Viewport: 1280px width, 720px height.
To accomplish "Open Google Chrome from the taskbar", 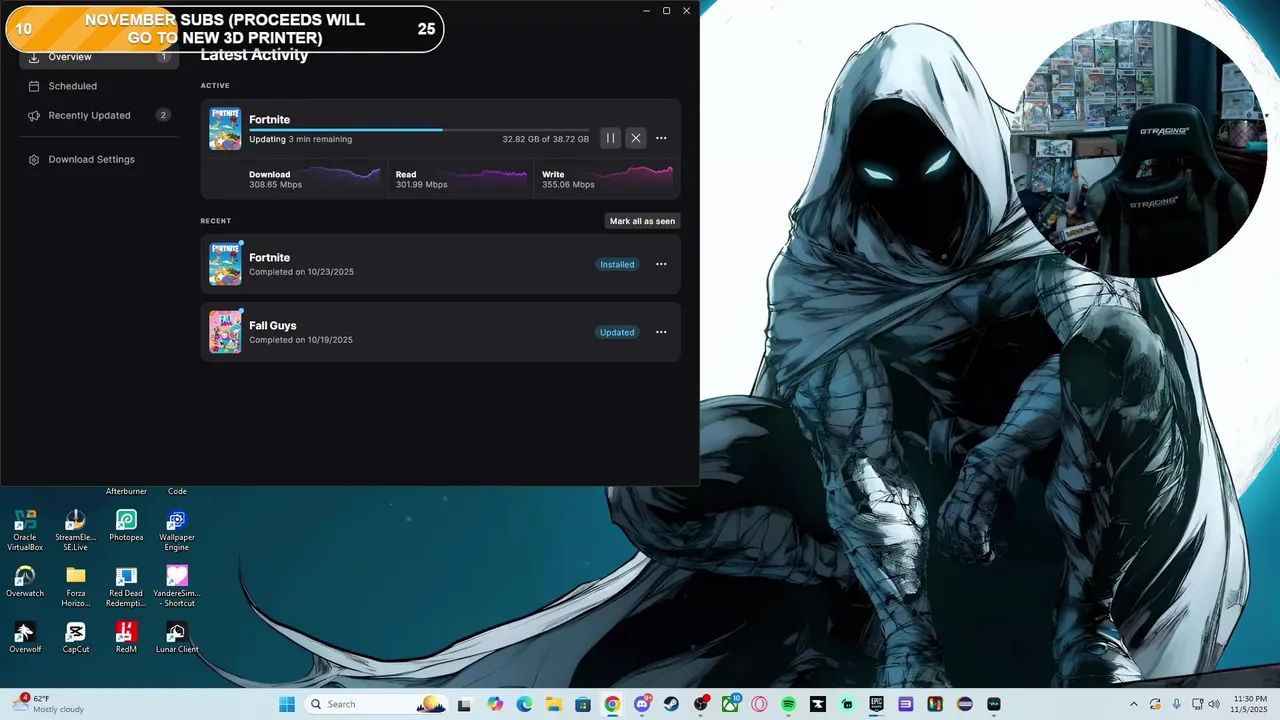I will pos(612,704).
